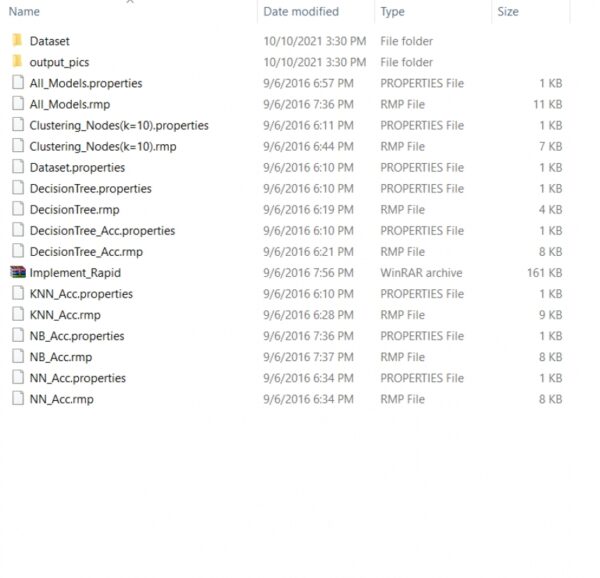Click the Implement_Rapid WinRAR archive icon

point(18,272)
